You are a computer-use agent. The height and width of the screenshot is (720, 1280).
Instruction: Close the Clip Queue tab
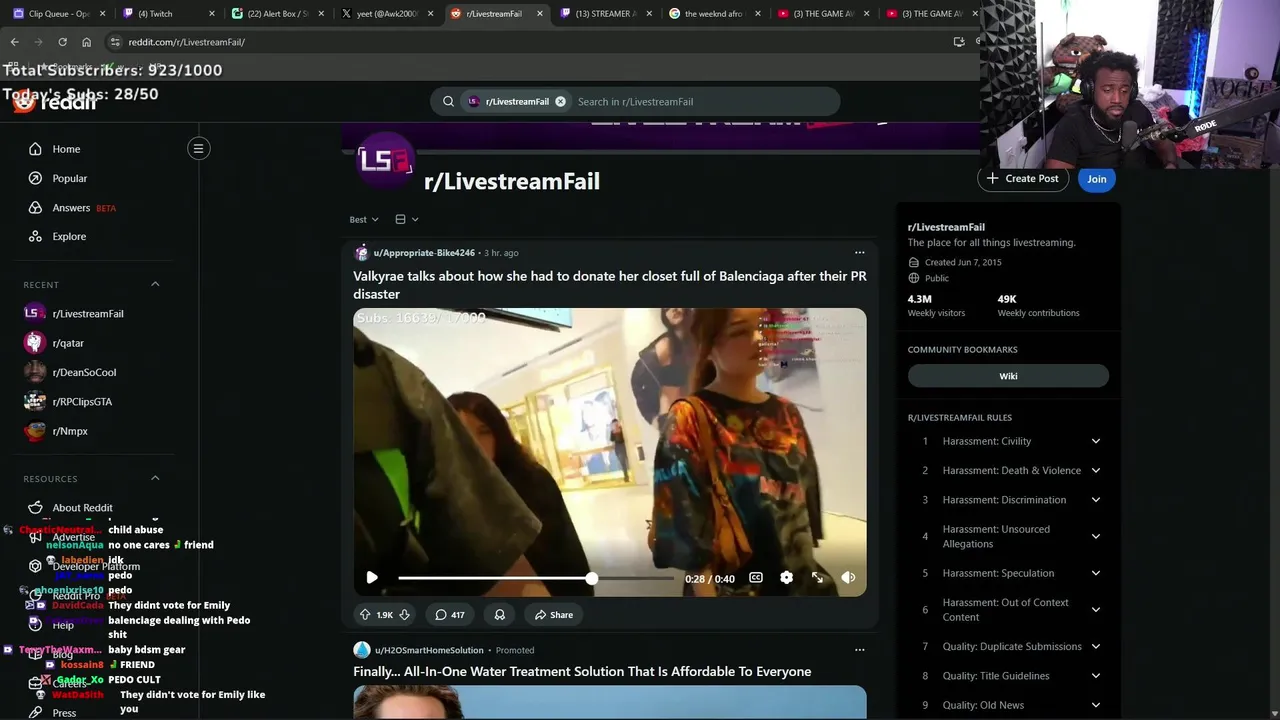(102, 14)
